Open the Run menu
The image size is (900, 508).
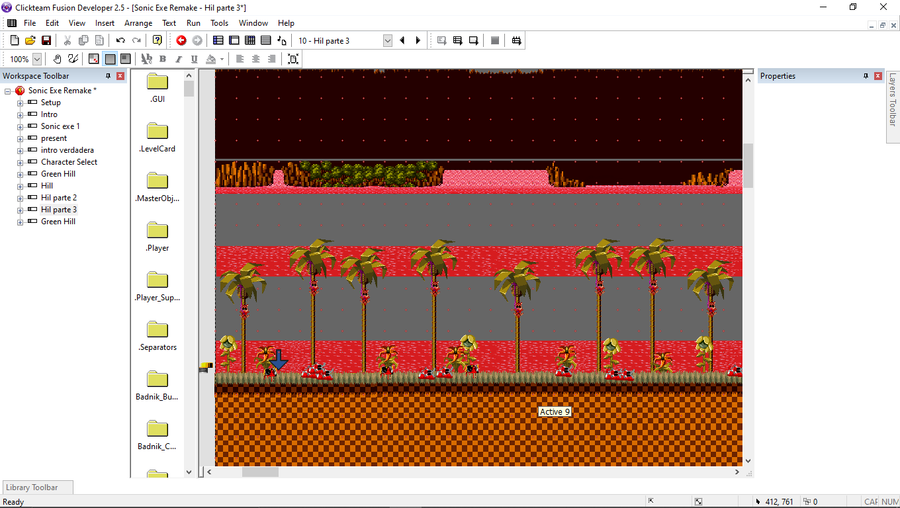point(193,23)
